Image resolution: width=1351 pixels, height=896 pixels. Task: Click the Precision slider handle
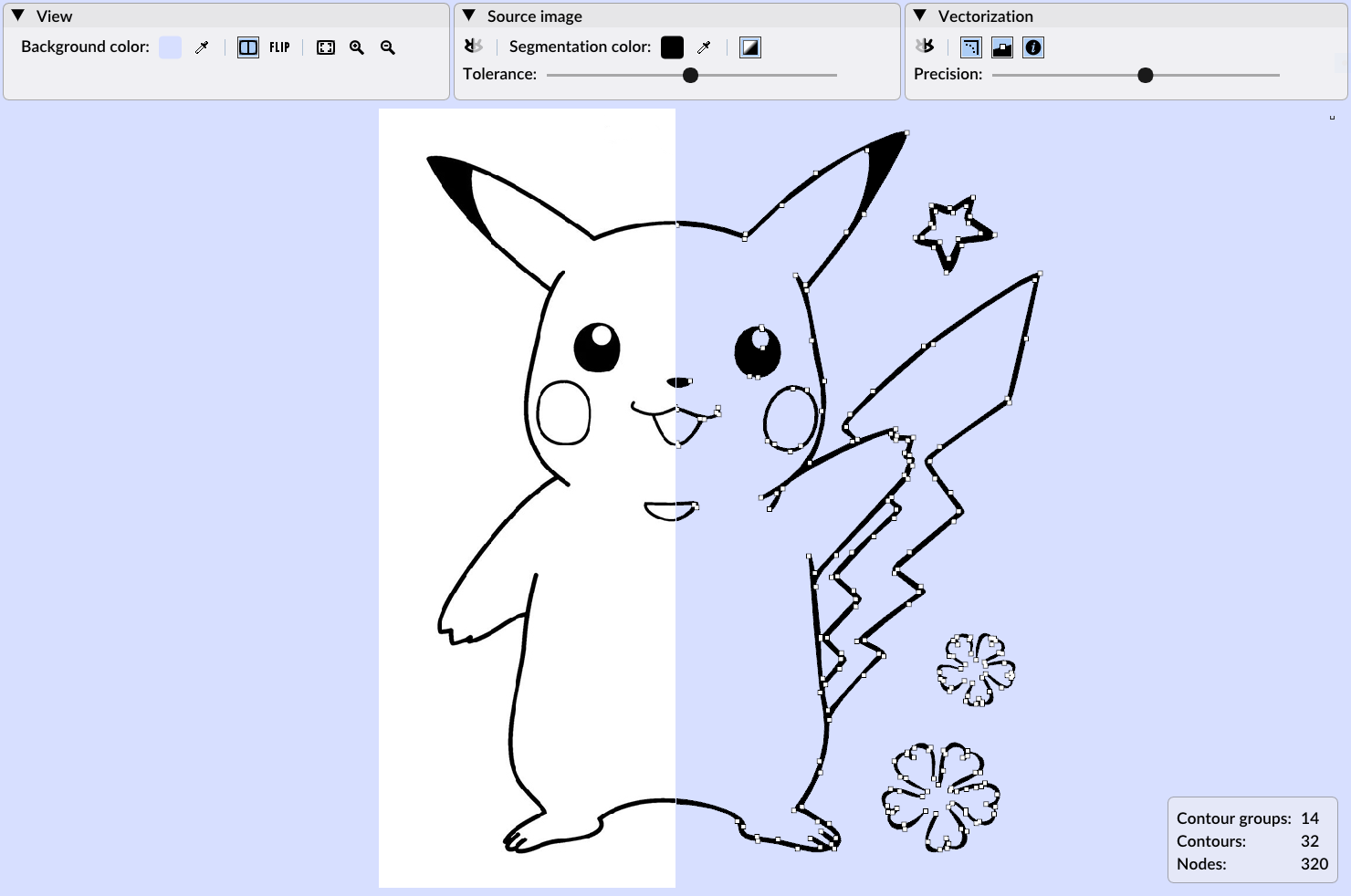pyautogui.click(x=1144, y=76)
